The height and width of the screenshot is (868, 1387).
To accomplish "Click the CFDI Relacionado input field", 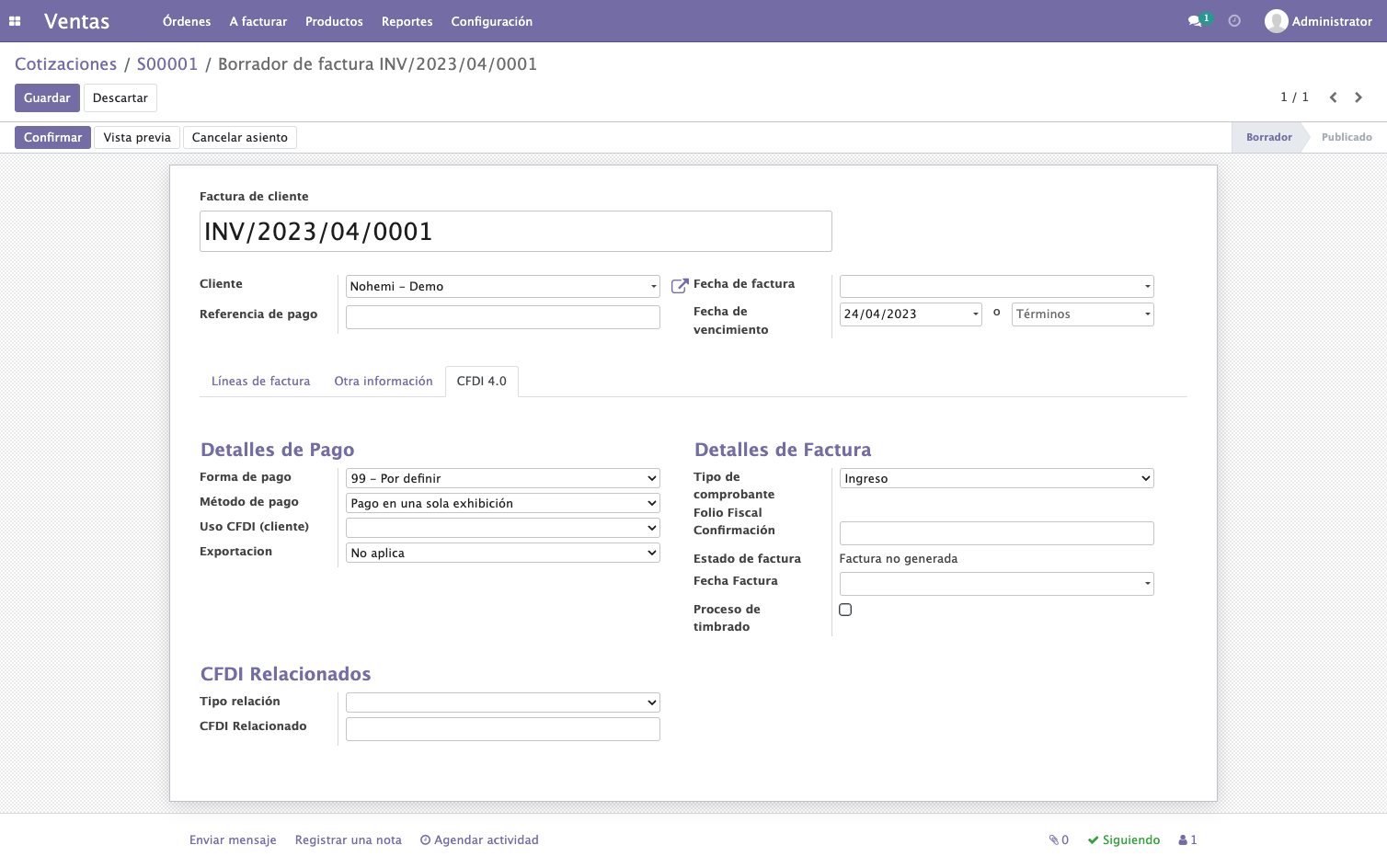I will coord(503,729).
